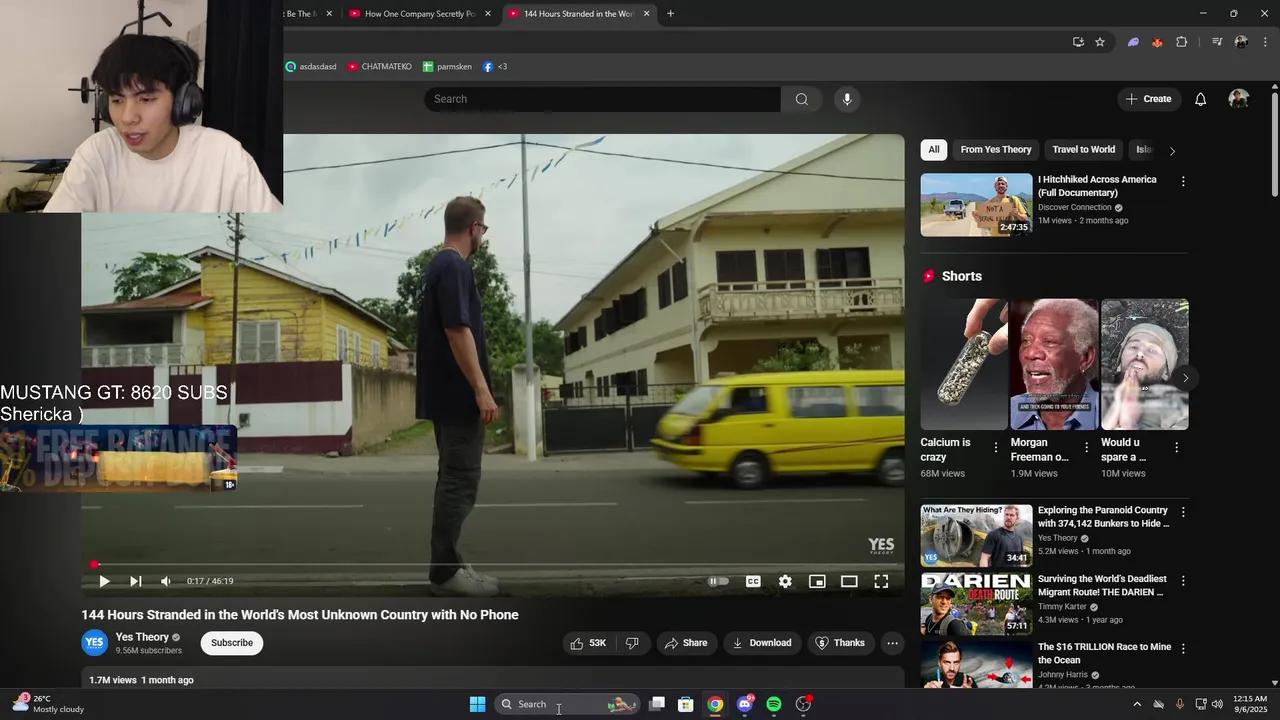Open options for Would u spare short
Screen dimensions: 1280x720
1176,448
